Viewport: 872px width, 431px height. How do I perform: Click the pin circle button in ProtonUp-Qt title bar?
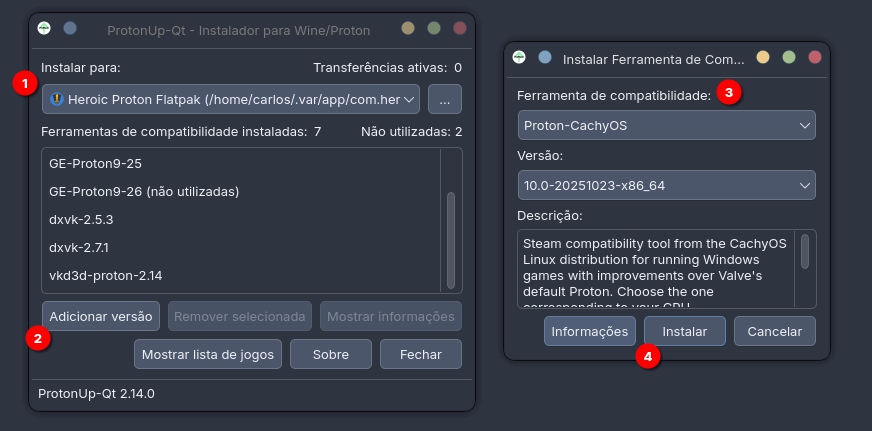(70, 29)
